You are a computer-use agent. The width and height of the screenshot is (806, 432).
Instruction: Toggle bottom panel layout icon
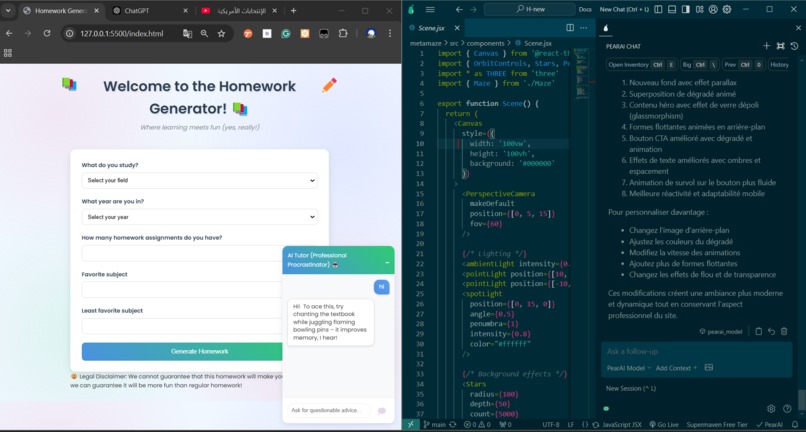click(x=672, y=9)
